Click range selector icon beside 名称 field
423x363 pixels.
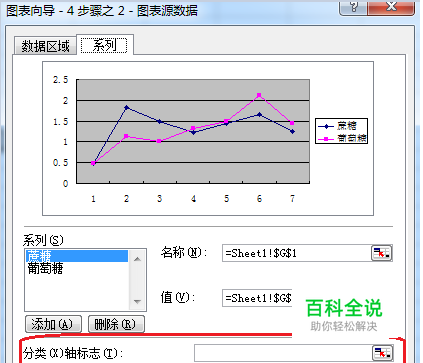pyautogui.click(x=382, y=253)
